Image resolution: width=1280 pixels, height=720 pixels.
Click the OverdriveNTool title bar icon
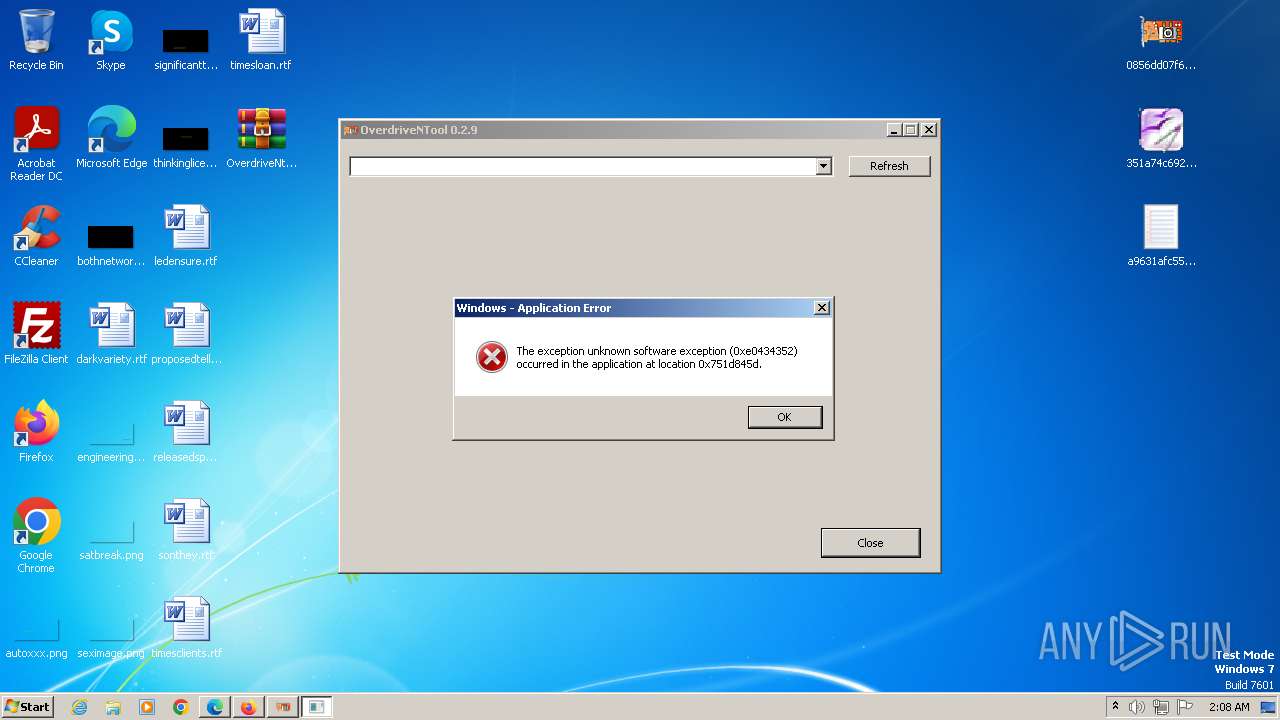pos(350,130)
